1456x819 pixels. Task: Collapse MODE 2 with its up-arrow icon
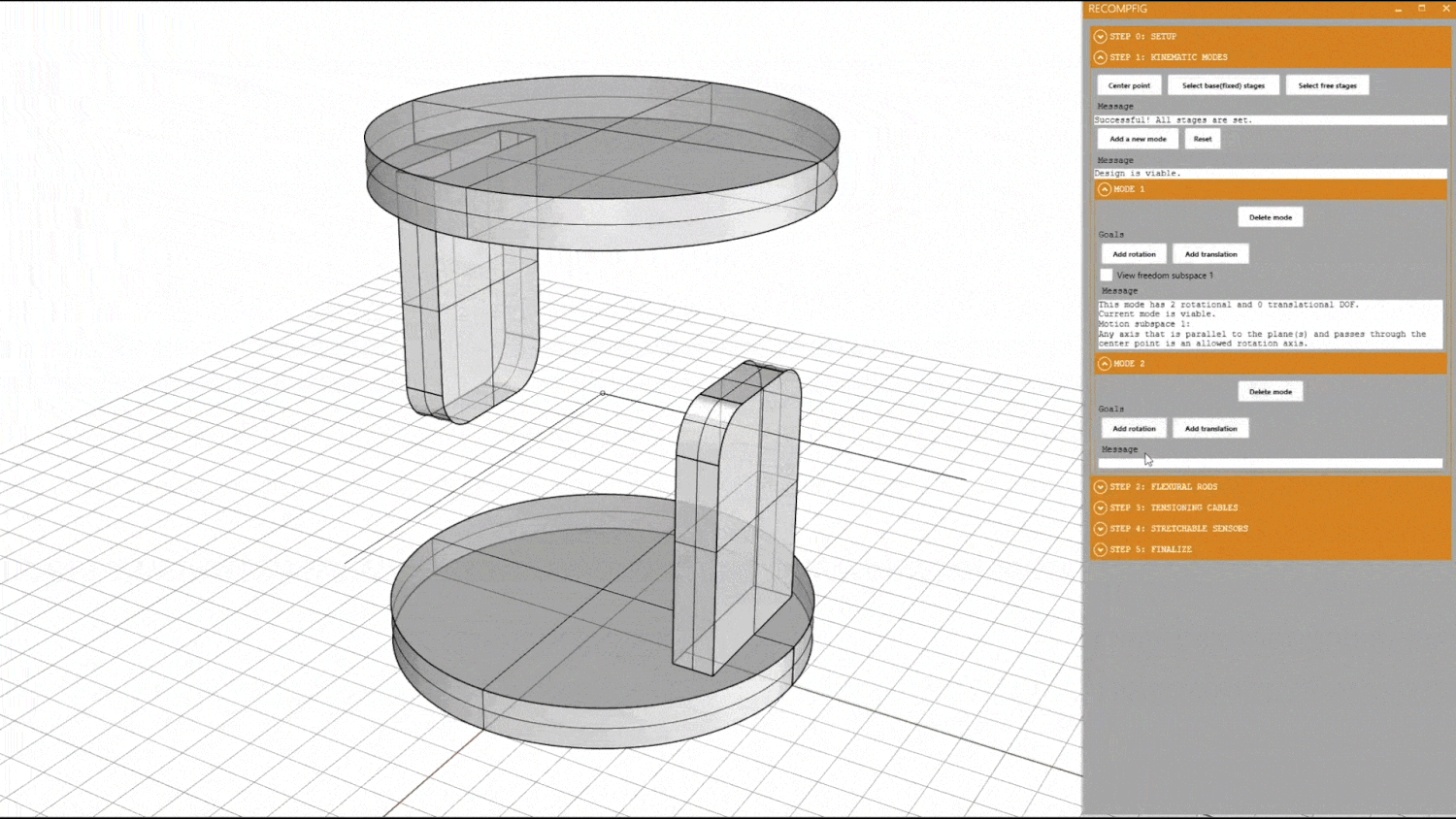point(1105,363)
